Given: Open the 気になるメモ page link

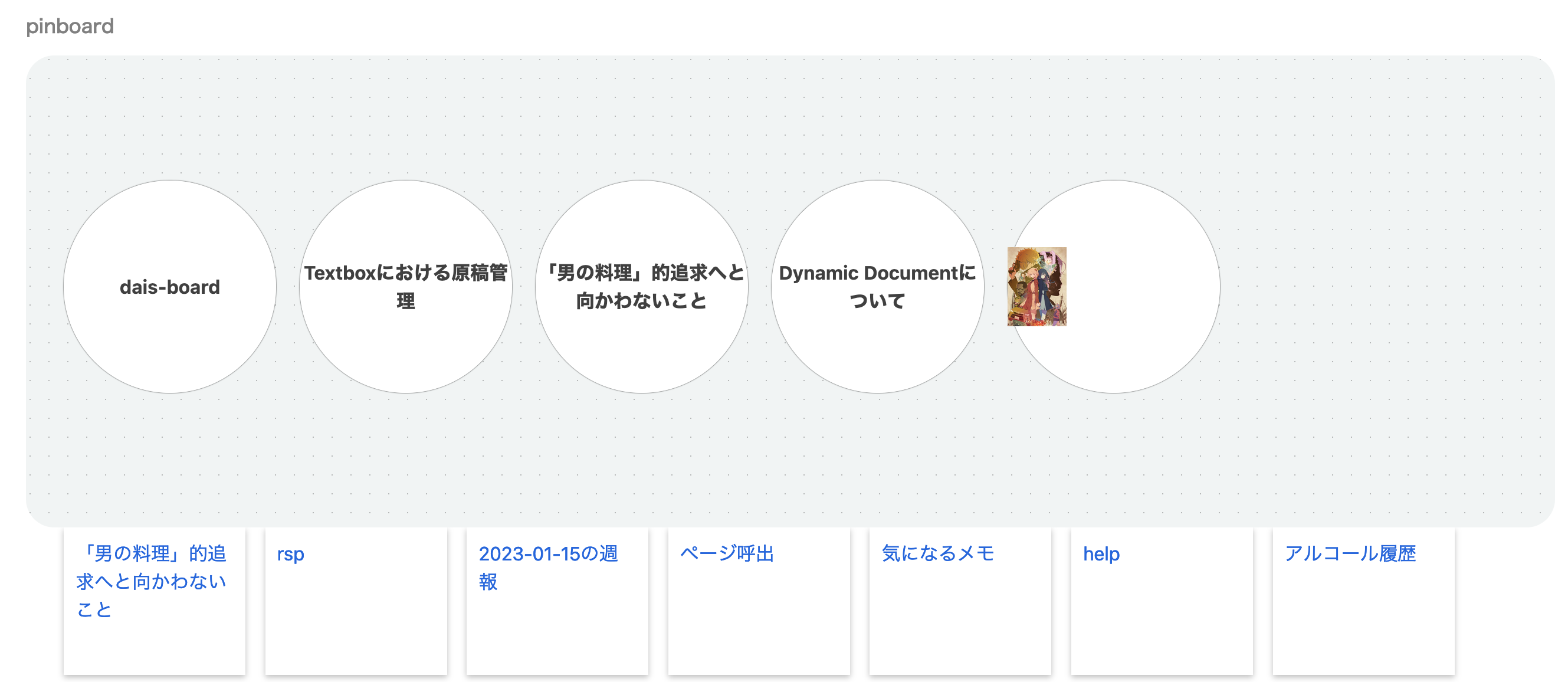Looking at the screenshot, I should [939, 553].
